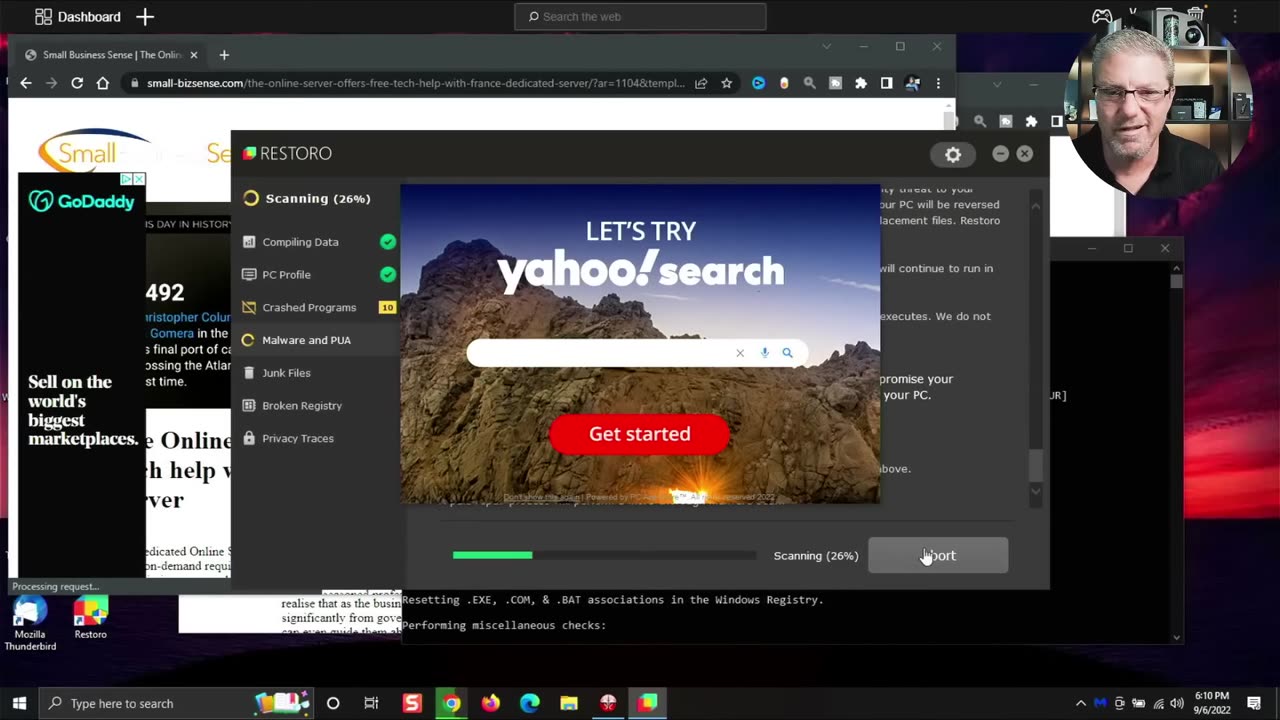Click Restoro scrollbar down arrow
Screen dimensions: 1280x720
coord(1035,491)
